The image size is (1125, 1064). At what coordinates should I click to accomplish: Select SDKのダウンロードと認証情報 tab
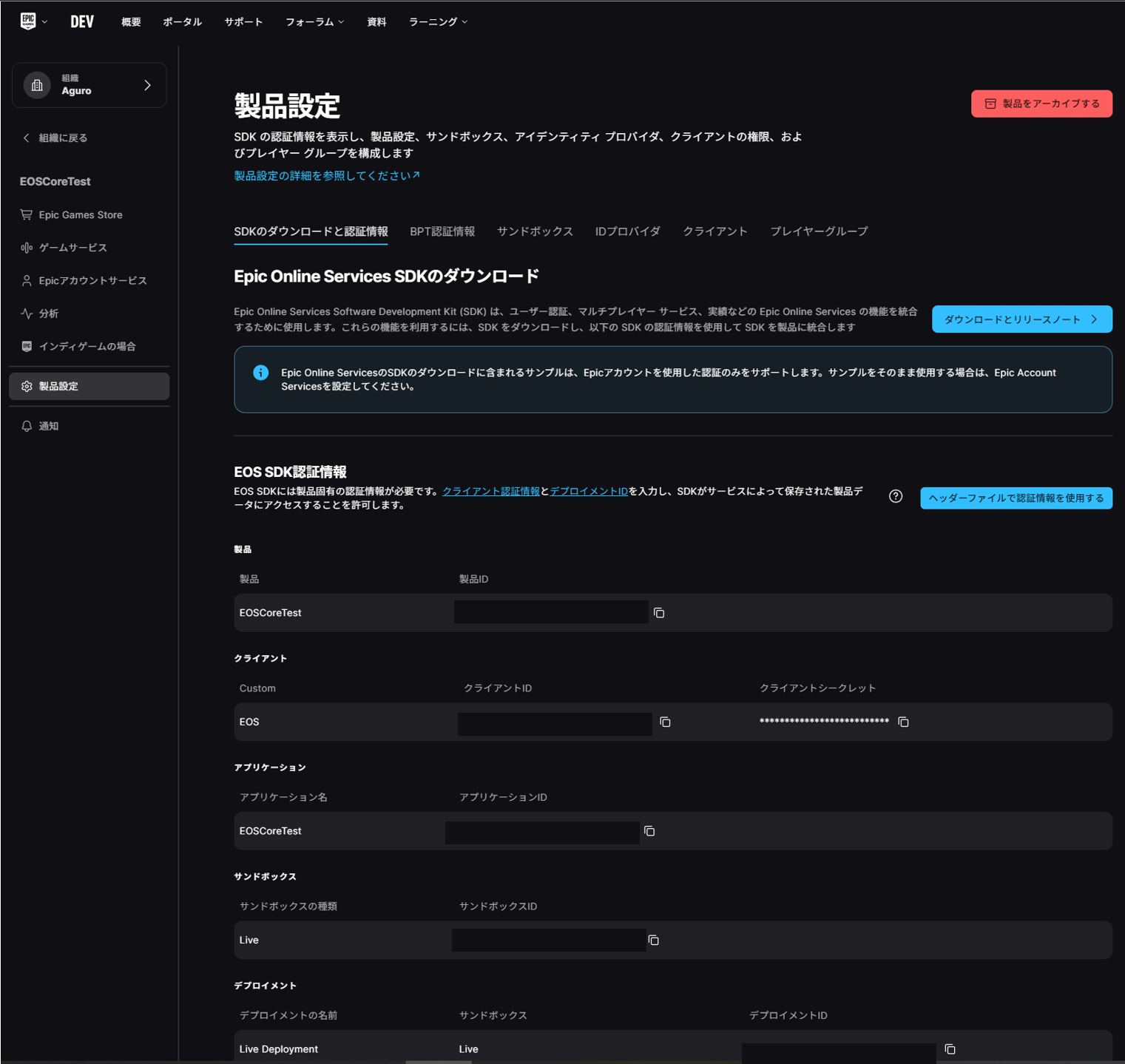click(311, 231)
